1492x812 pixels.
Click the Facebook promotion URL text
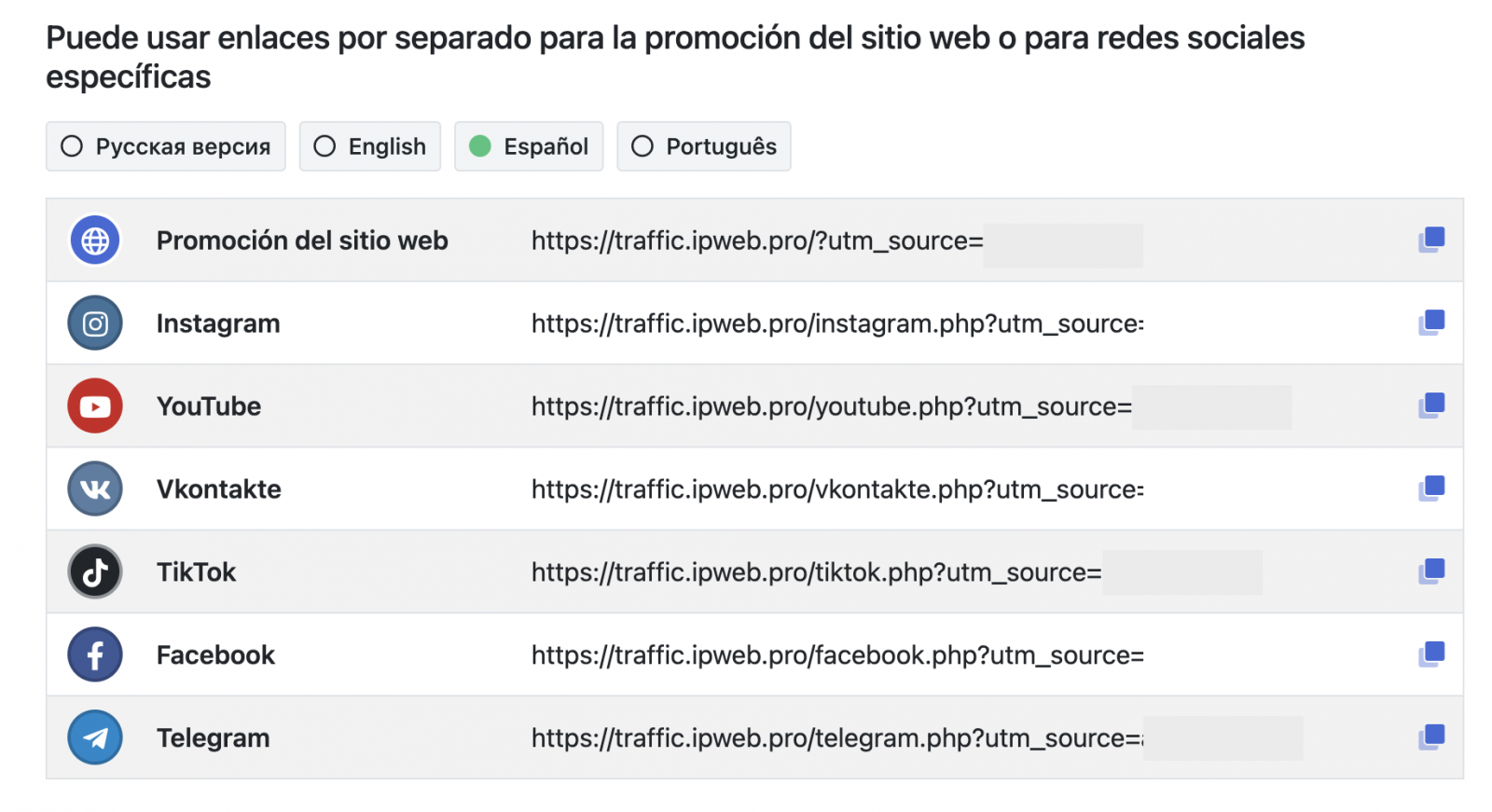tap(836, 655)
